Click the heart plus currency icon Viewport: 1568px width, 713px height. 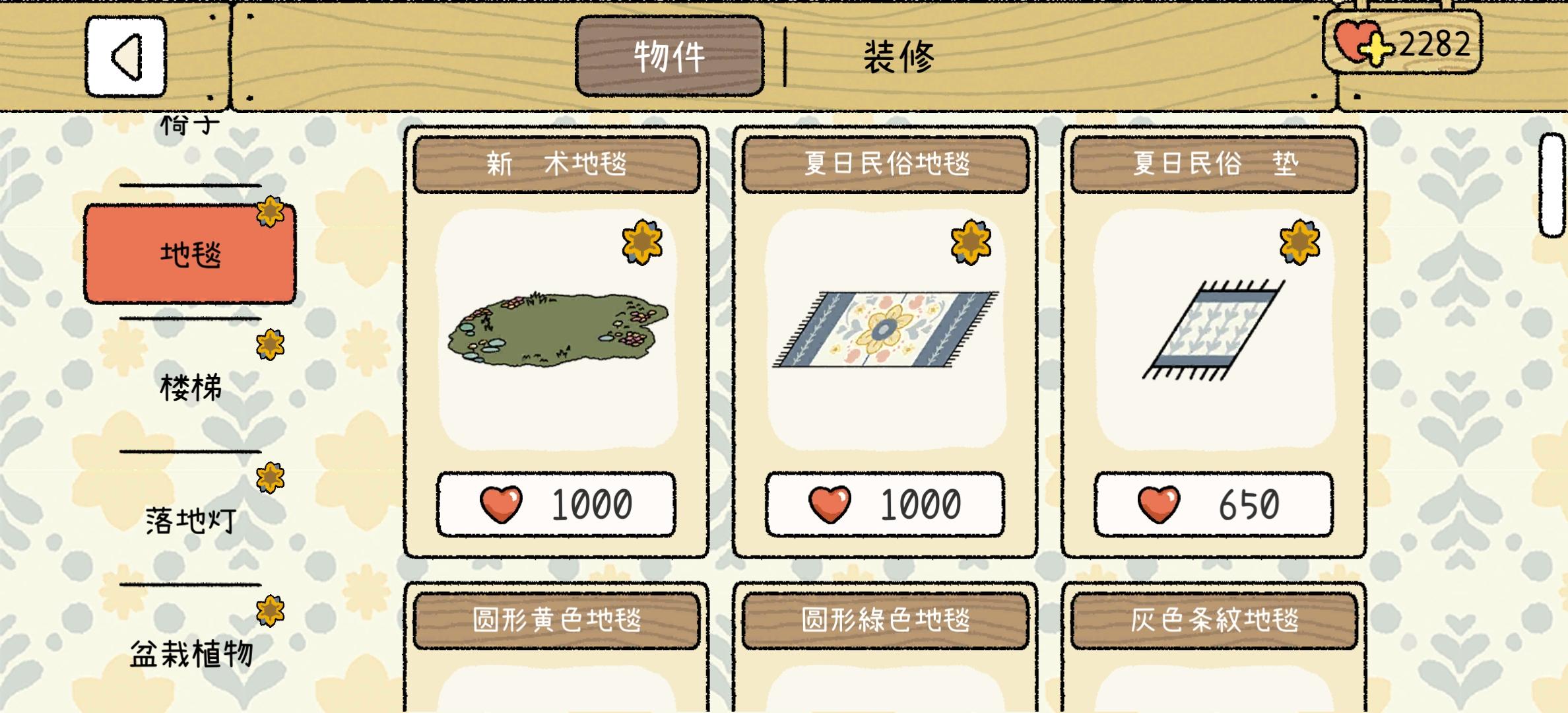tap(1363, 44)
